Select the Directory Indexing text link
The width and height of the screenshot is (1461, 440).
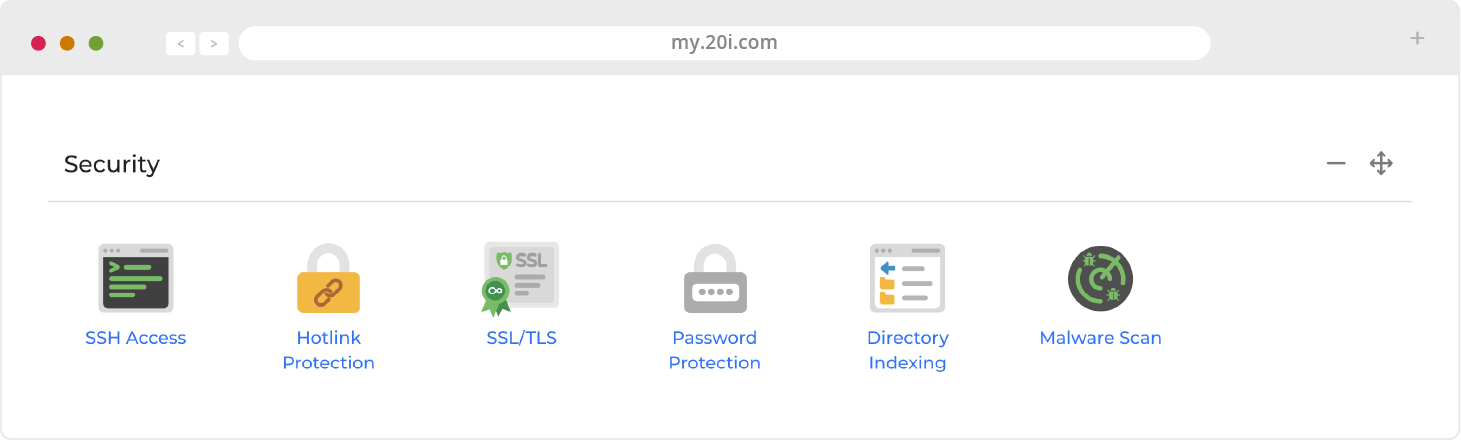907,350
